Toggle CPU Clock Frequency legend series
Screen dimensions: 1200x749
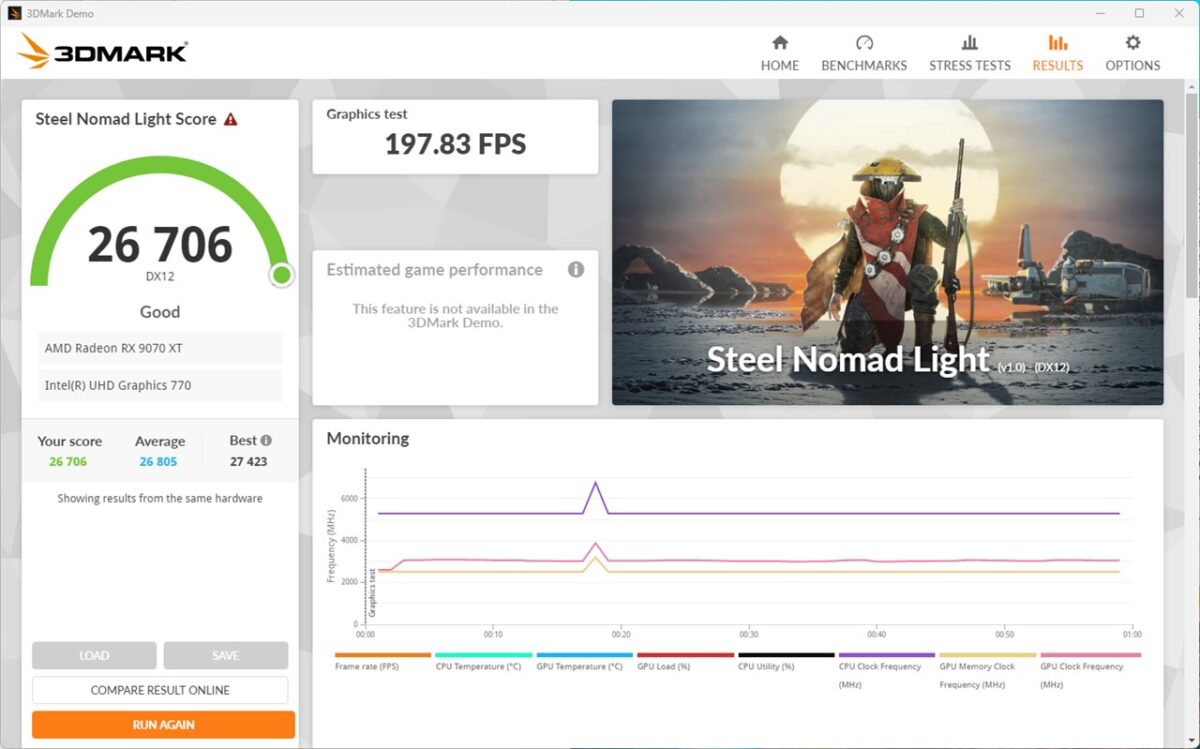tap(880, 667)
